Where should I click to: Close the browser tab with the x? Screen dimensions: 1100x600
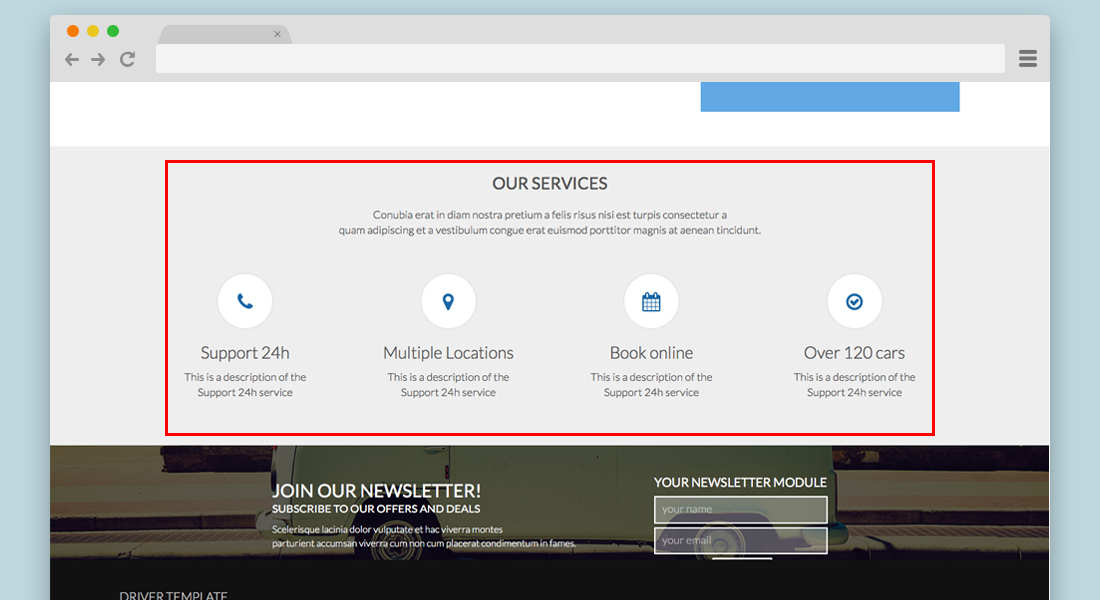coord(277,34)
